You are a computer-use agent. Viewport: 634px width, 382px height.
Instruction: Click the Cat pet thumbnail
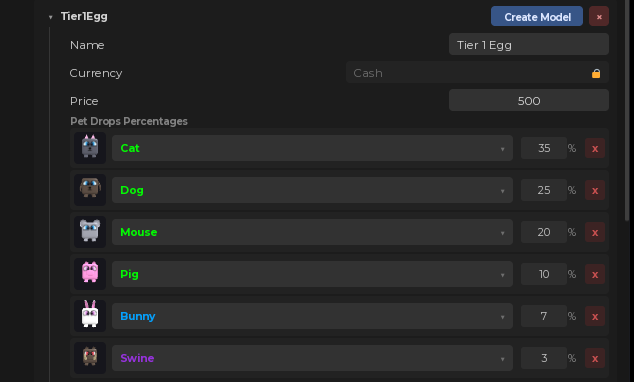pos(90,148)
